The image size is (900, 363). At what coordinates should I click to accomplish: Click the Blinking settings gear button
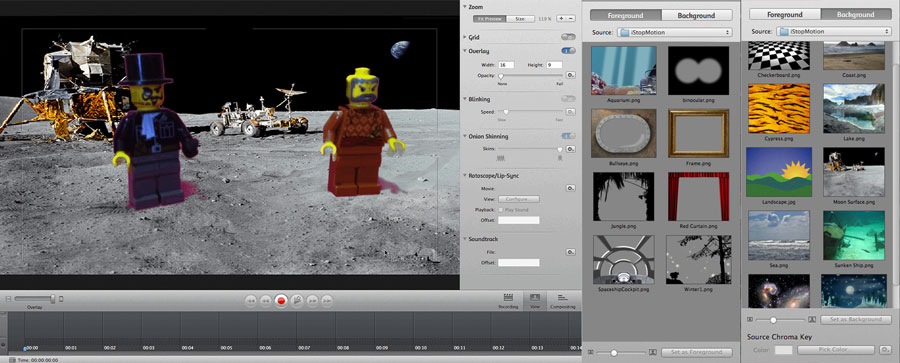[571, 112]
